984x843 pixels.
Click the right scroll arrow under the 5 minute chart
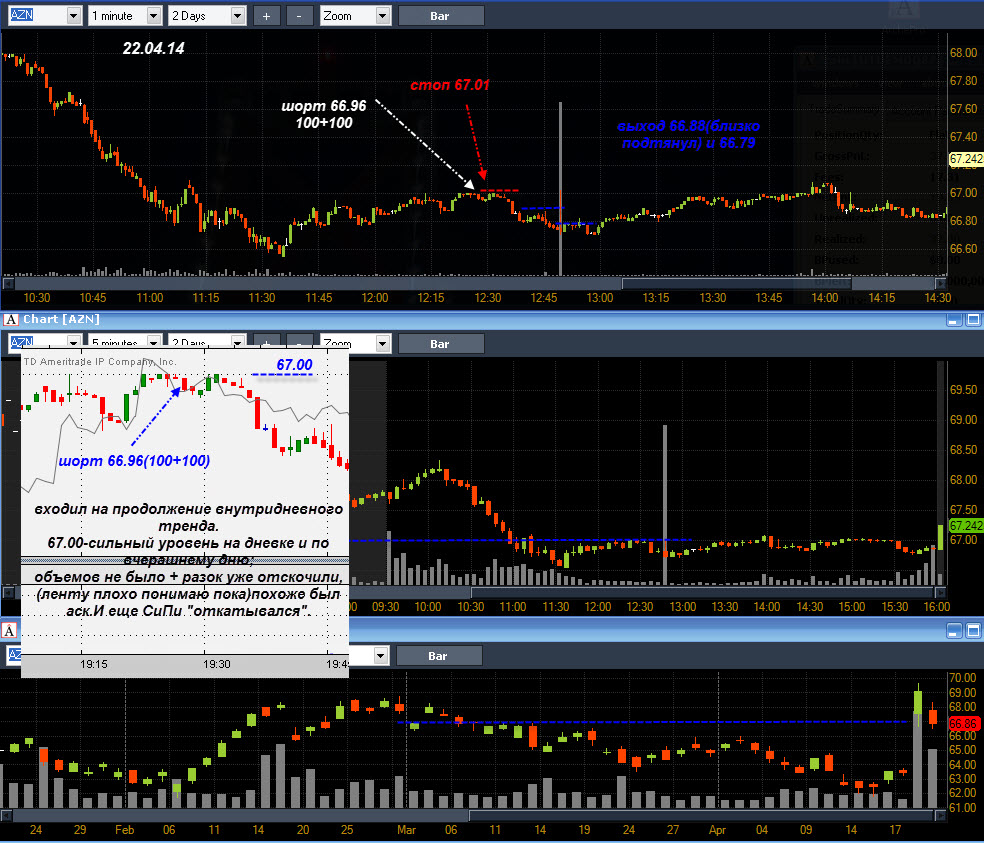click(940, 592)
